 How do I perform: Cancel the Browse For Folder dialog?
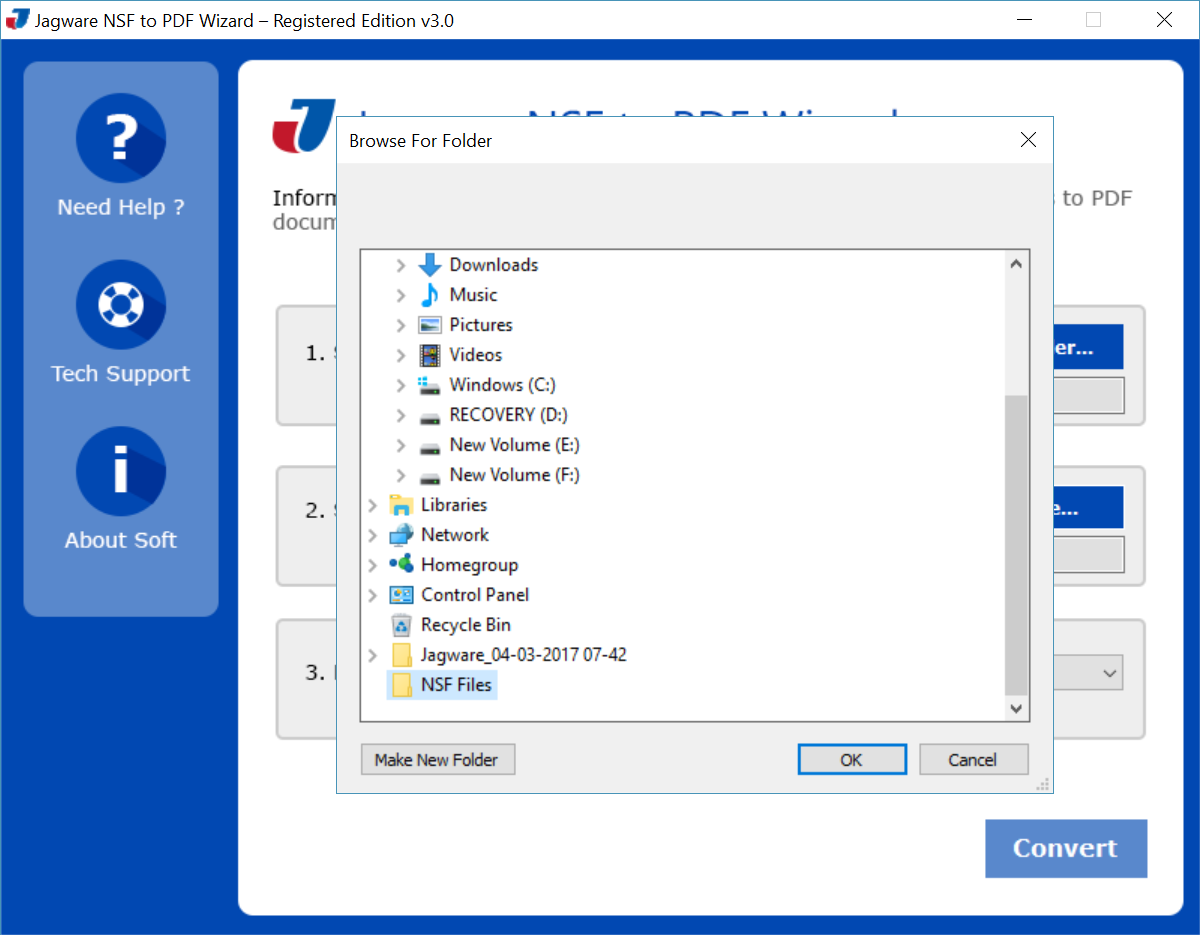973,760
